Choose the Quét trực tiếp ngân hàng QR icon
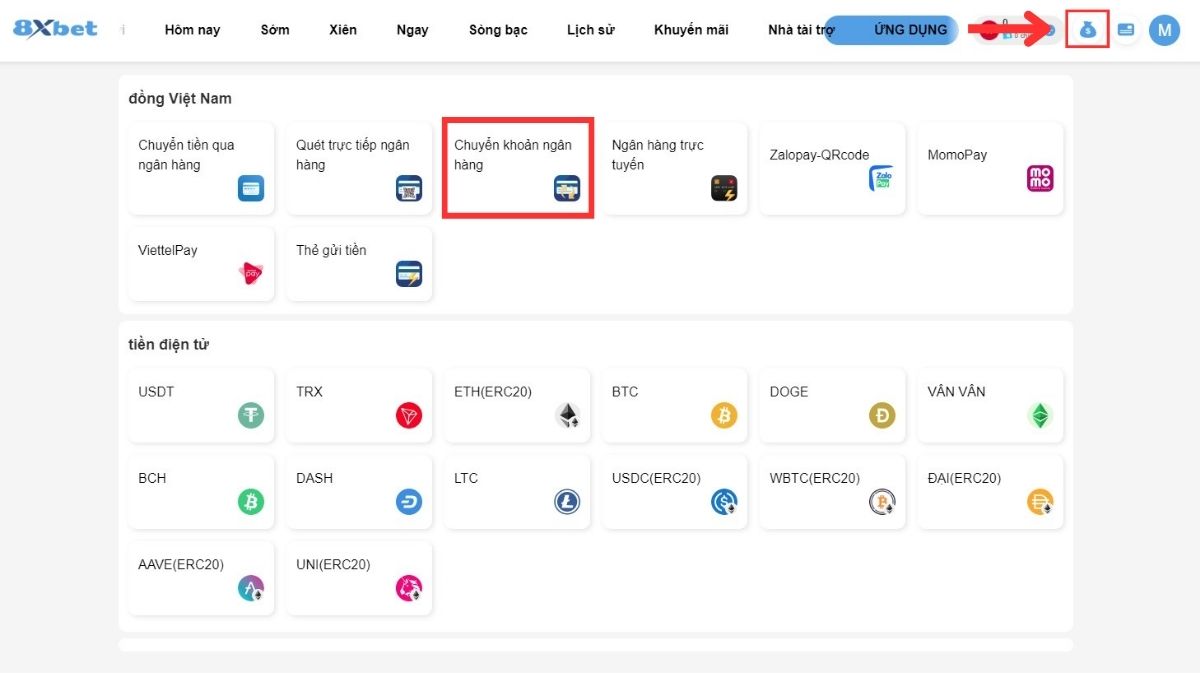The width and height of the screenshot is (1200, 673). click(409, 188)
